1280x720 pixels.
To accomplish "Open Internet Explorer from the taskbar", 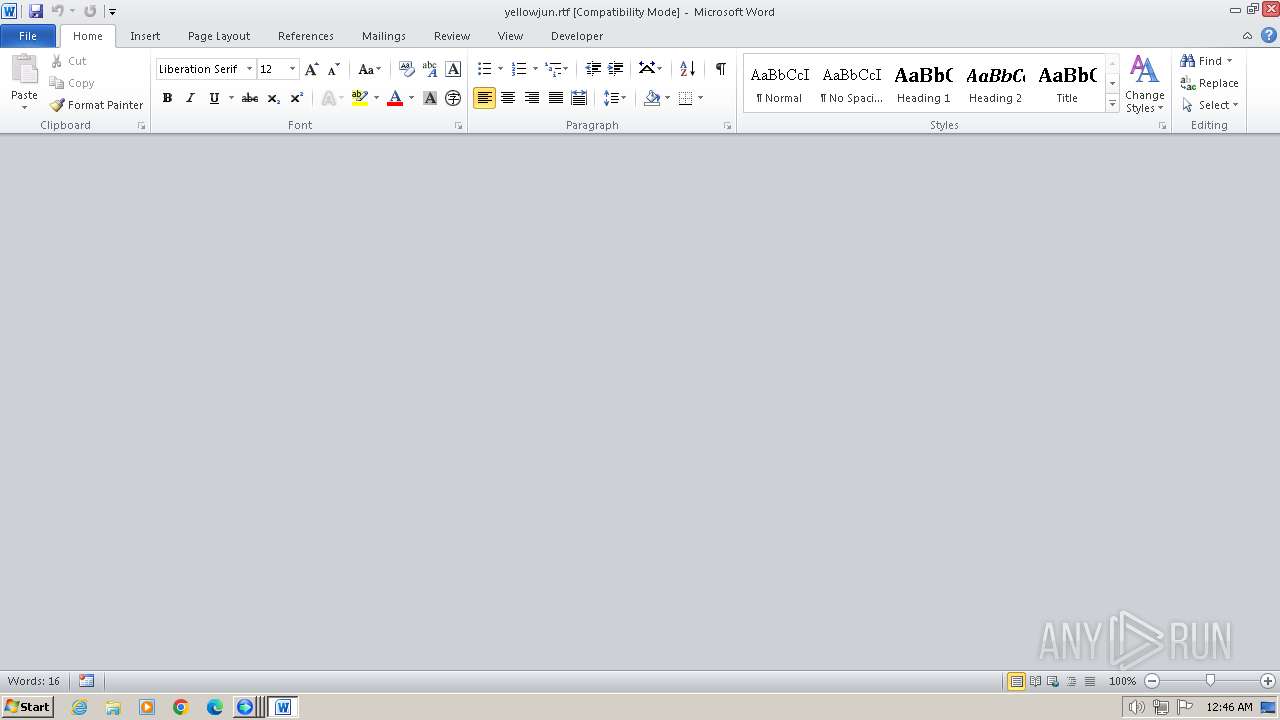I will (79, 707).
